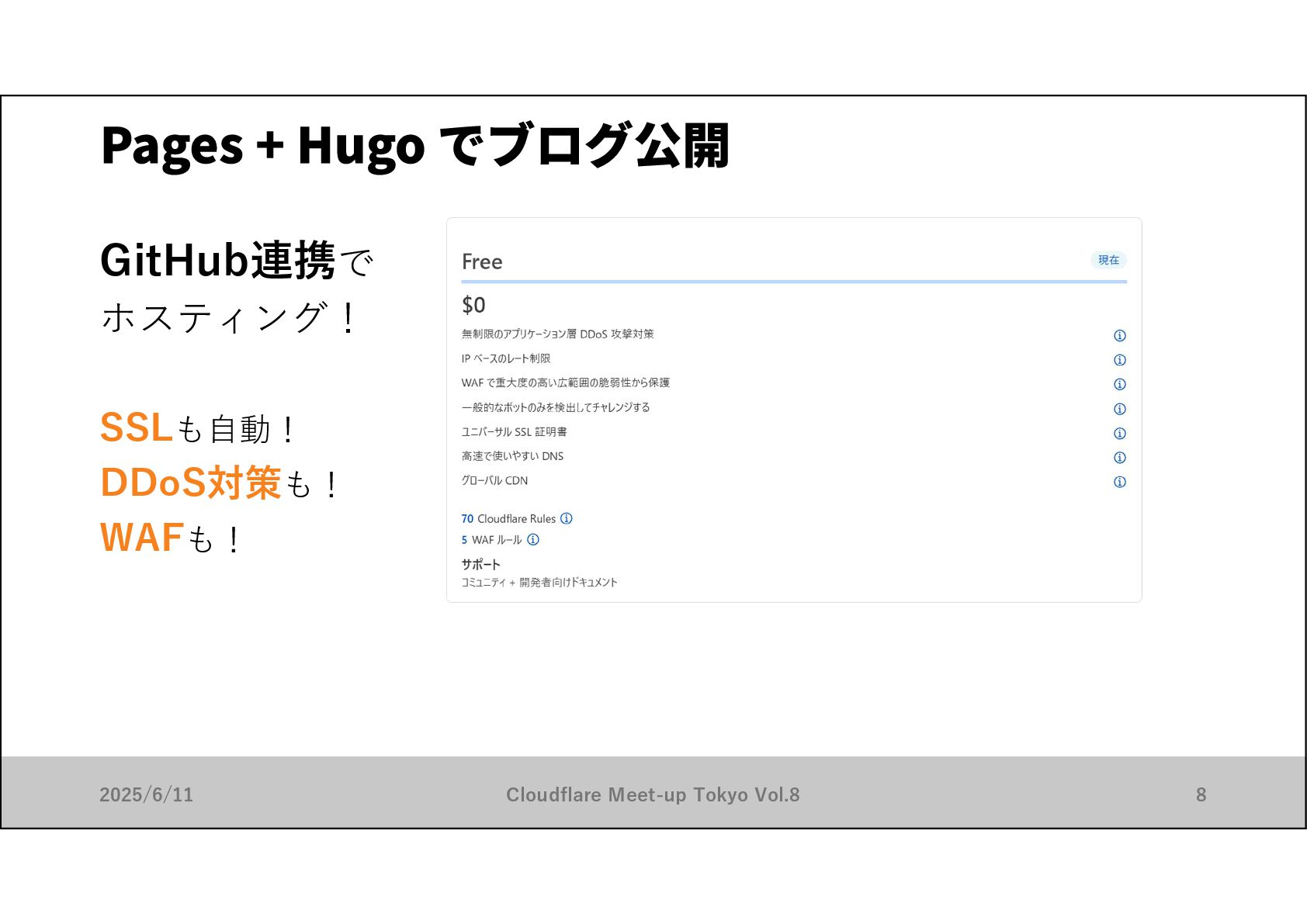Click the footer date 2025/6/11
The height and width of the screenshot is (924, 1307).
[146, 794]
